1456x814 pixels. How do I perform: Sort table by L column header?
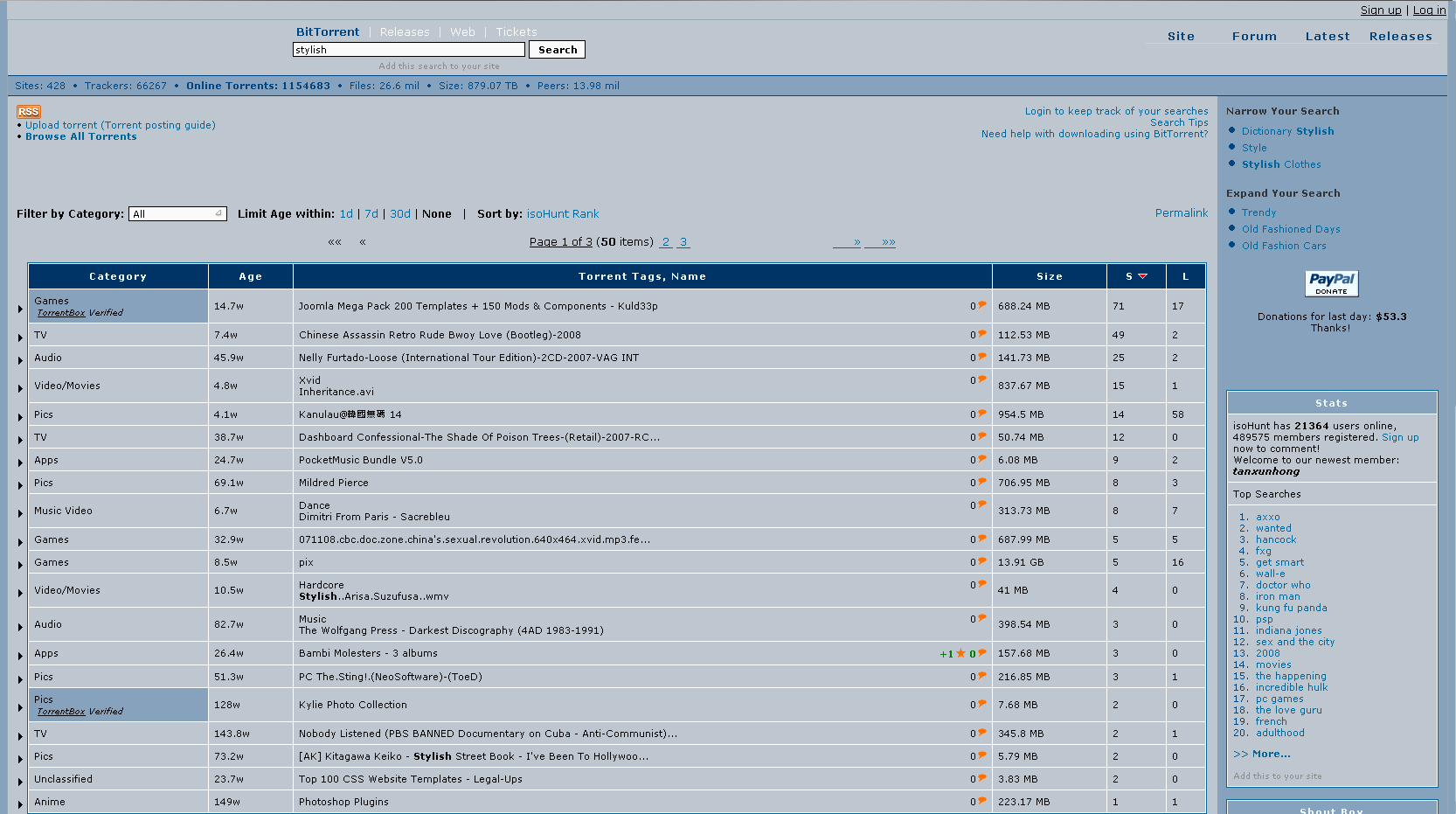pyautogui.click(x=1185, y=276)
